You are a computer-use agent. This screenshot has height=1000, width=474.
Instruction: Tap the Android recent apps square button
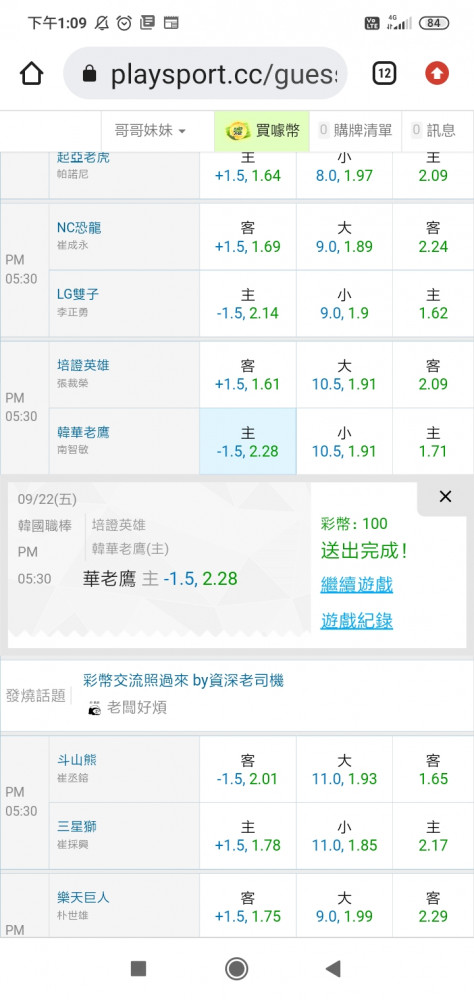[x=138, y=969]
